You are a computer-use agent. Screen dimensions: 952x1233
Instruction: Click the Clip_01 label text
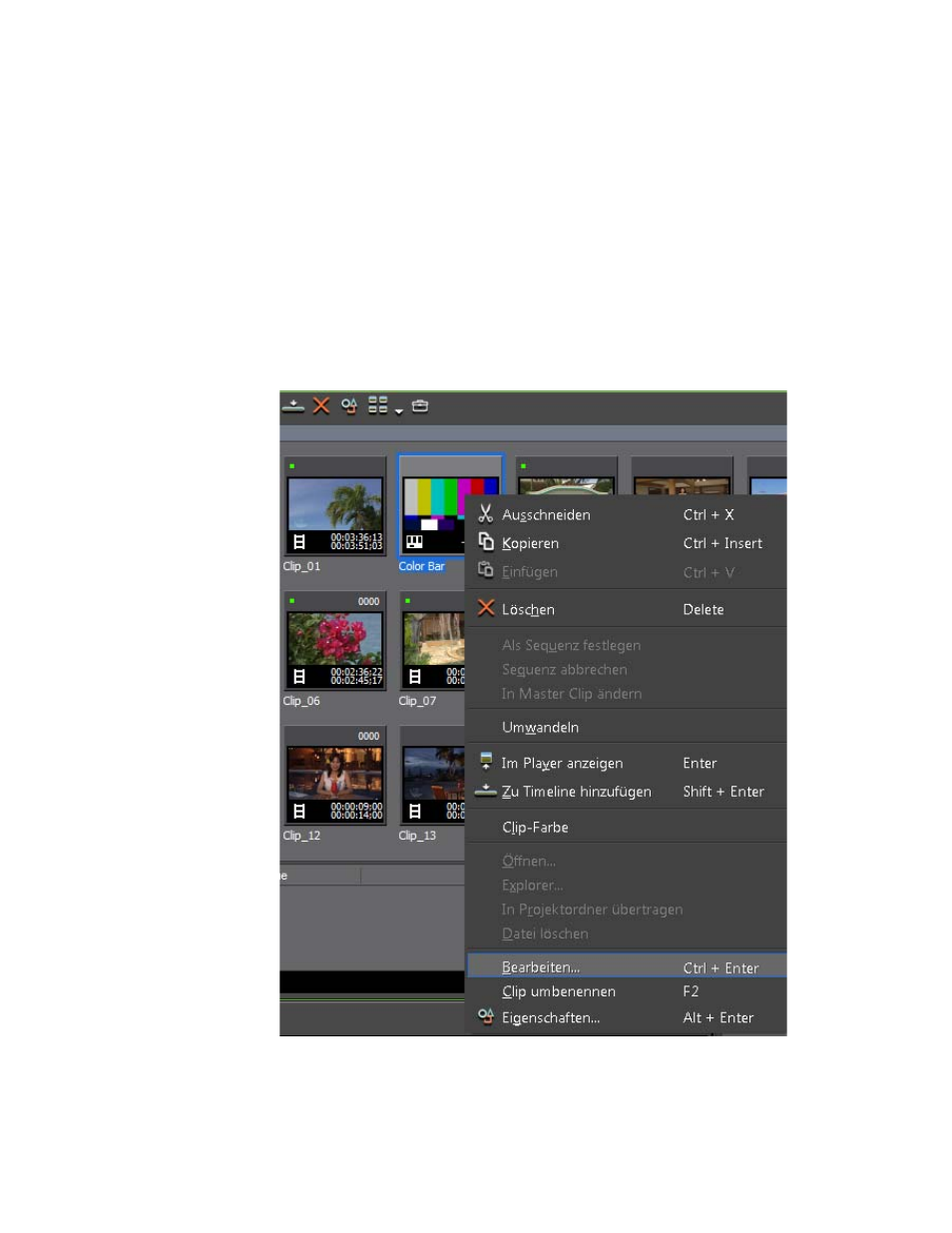(x=301, y=566)
